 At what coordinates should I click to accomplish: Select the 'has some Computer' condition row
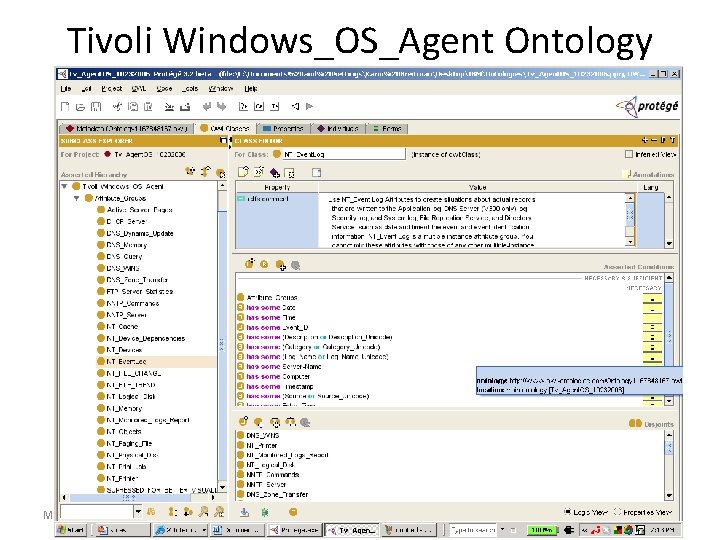pyautogui.click(x=273, y=377)
